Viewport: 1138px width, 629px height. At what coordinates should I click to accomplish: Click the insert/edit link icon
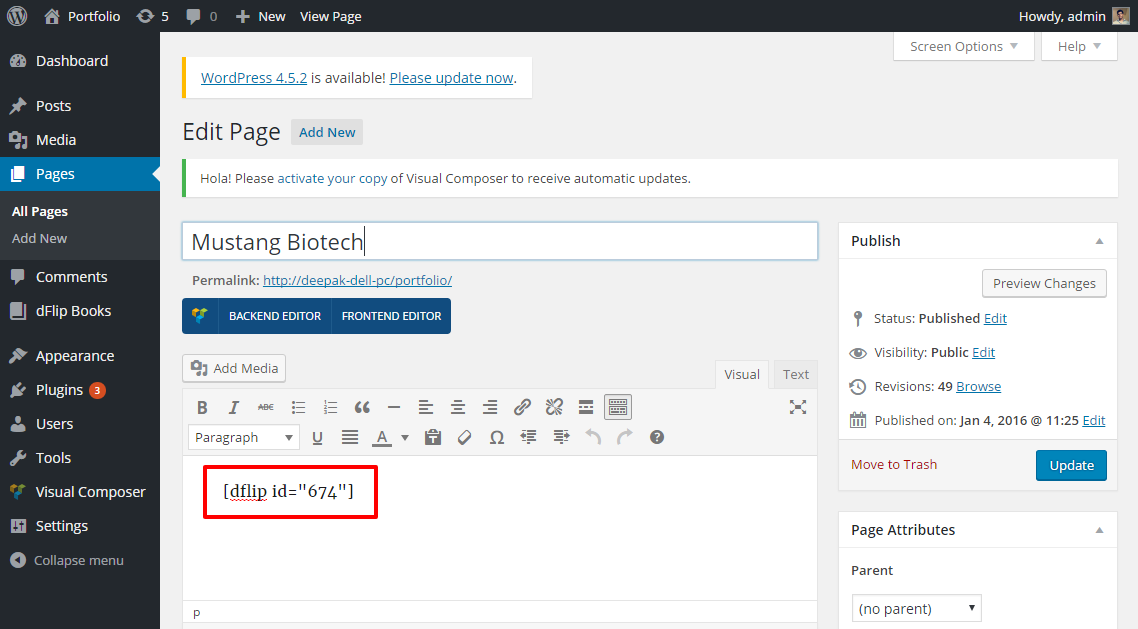[522, 407]
